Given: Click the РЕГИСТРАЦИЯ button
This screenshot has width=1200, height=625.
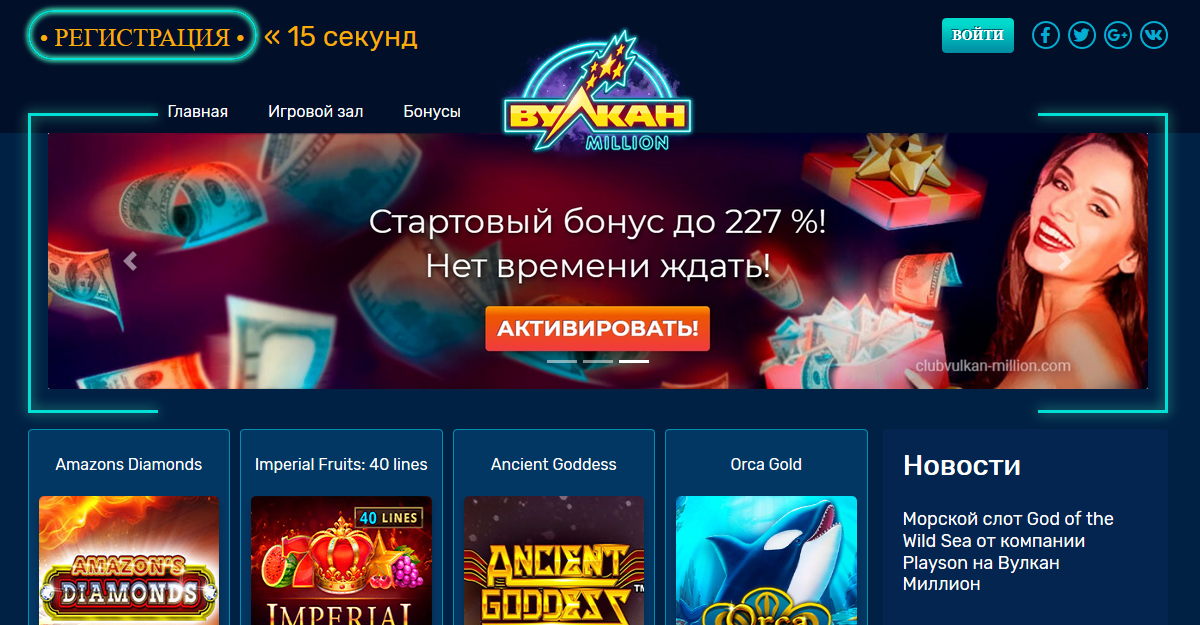Looking at the screenshot, I should click(142, 36).
